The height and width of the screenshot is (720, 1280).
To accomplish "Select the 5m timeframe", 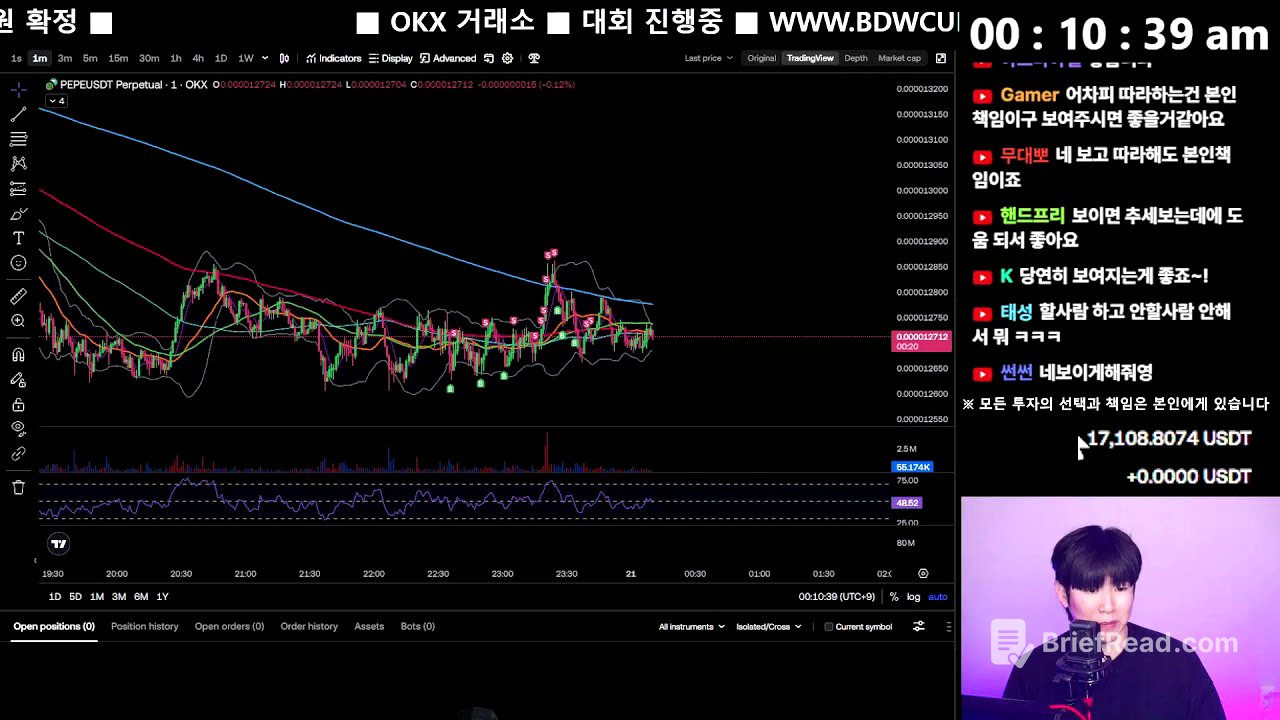I will click(90, 58).
